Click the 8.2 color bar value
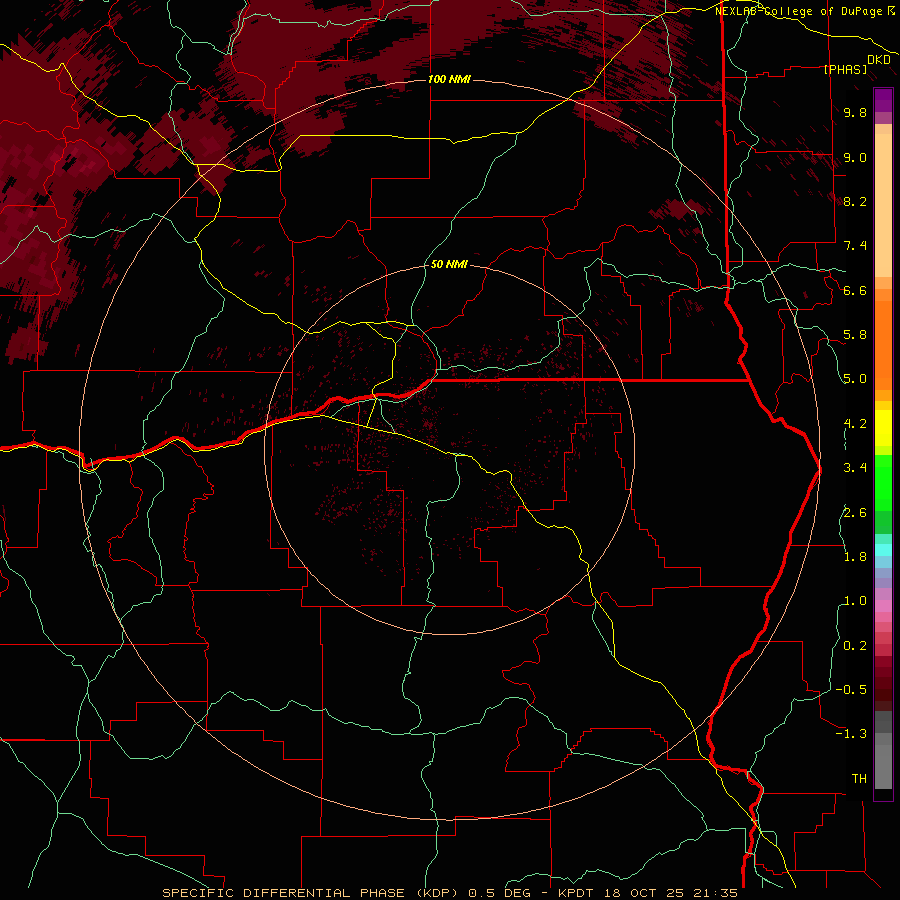 (855, 201)
